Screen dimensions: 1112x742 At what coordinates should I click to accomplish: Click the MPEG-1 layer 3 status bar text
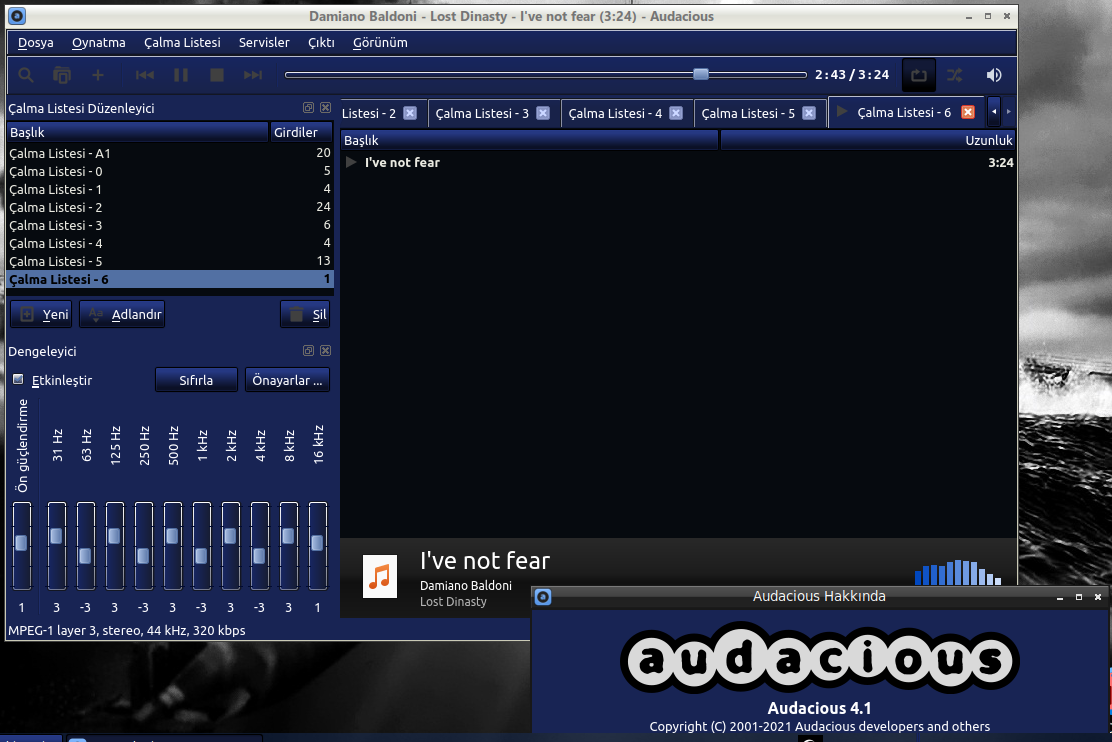127,630
